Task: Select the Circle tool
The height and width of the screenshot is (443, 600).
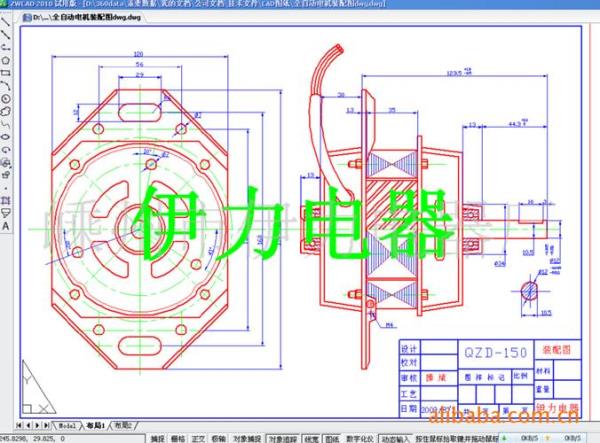Action: (x=5, y=98)
